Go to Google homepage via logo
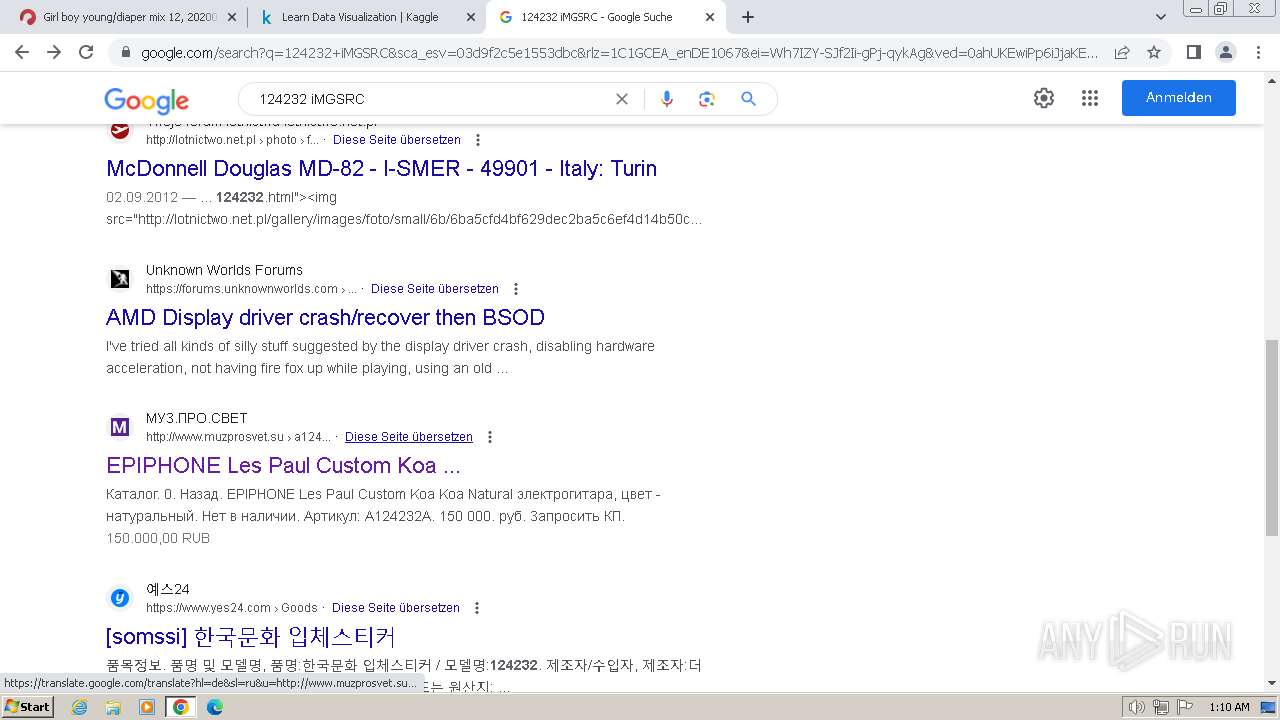Image resolution: width=1280 pixels, height=720 pixels. coord(146,100)
